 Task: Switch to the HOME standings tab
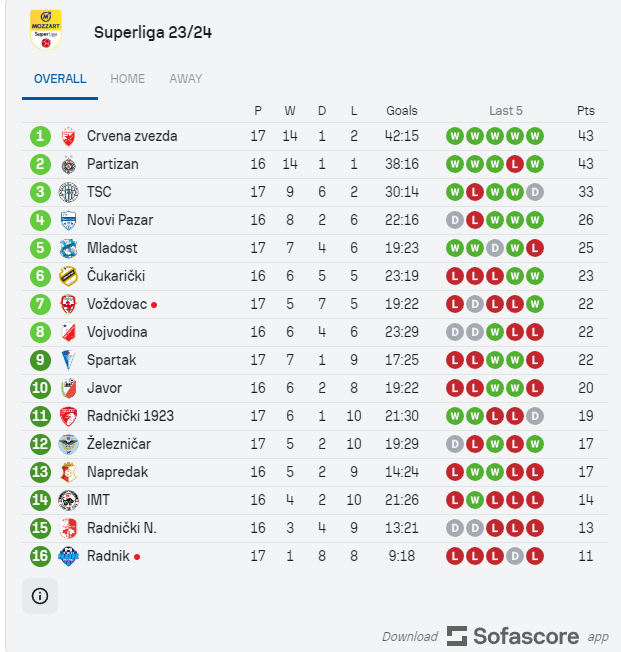point(127,79)
